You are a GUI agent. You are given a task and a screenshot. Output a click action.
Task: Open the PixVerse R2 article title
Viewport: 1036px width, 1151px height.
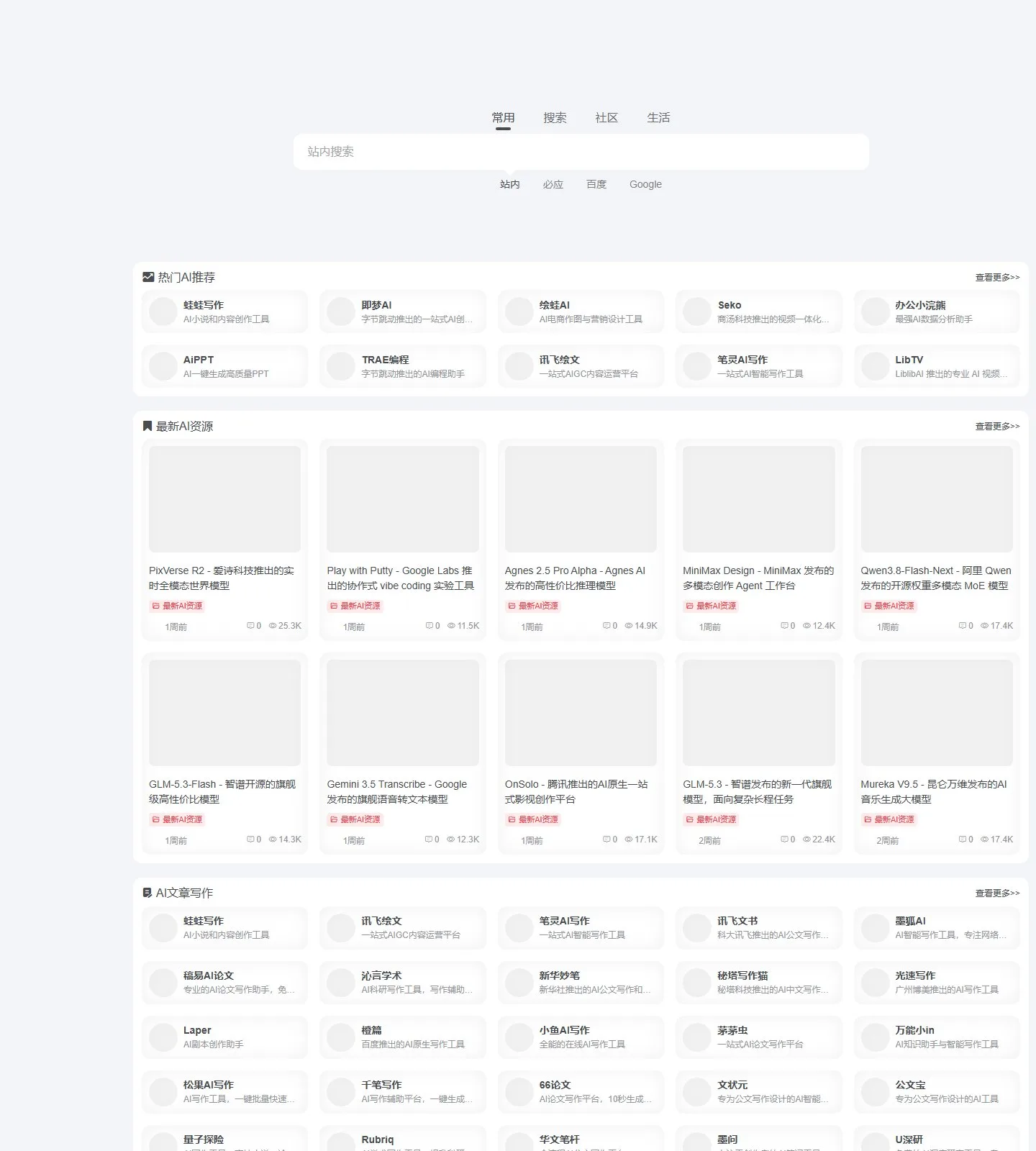(x=222, y=578)
